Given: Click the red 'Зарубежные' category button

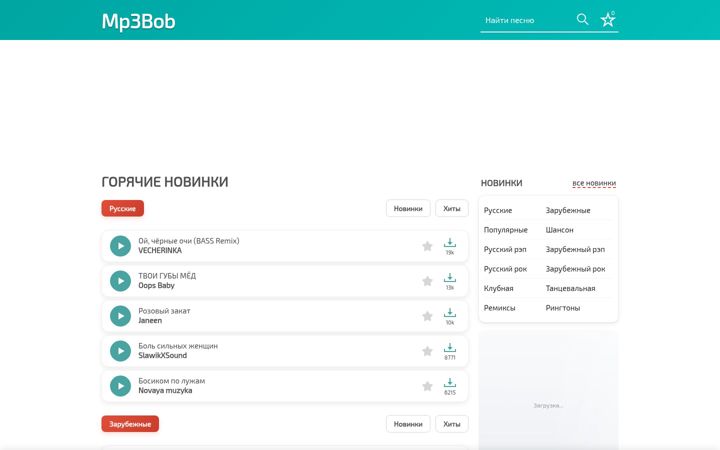Looking at the screenshot, I should [x=130, y=424].
